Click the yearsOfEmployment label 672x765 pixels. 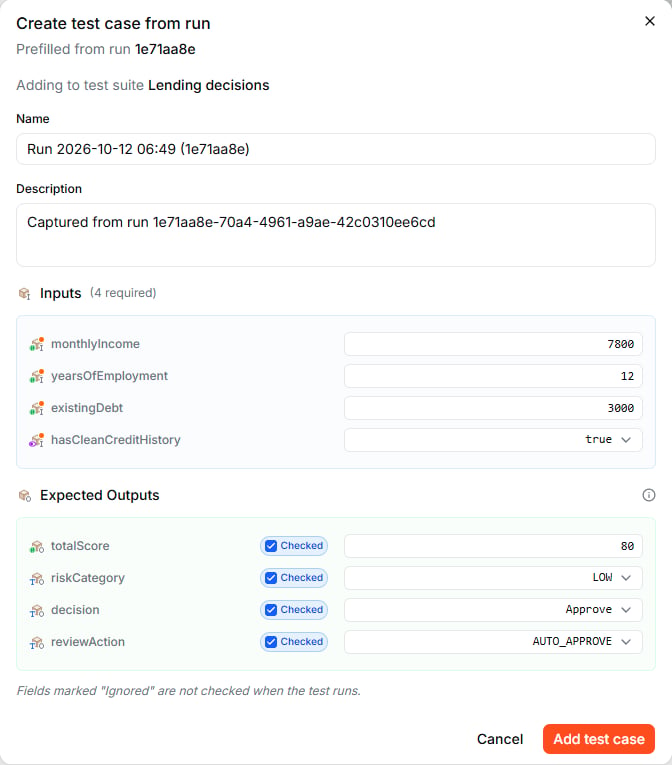(109, 376)
